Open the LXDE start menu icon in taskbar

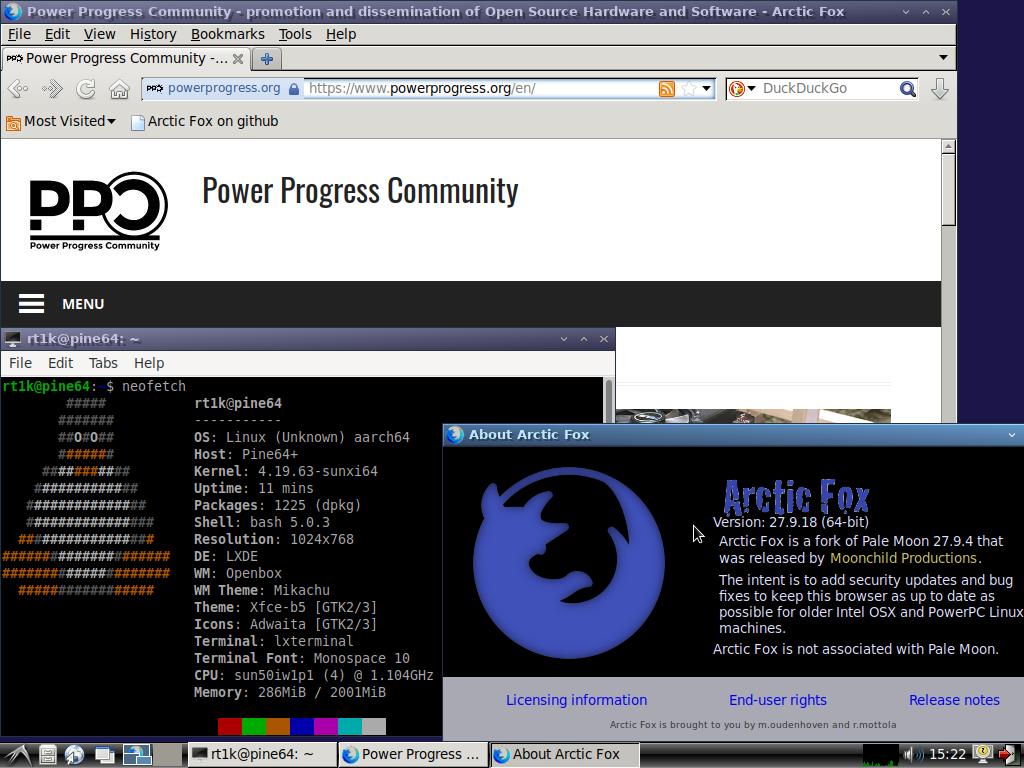click(17, 755)
